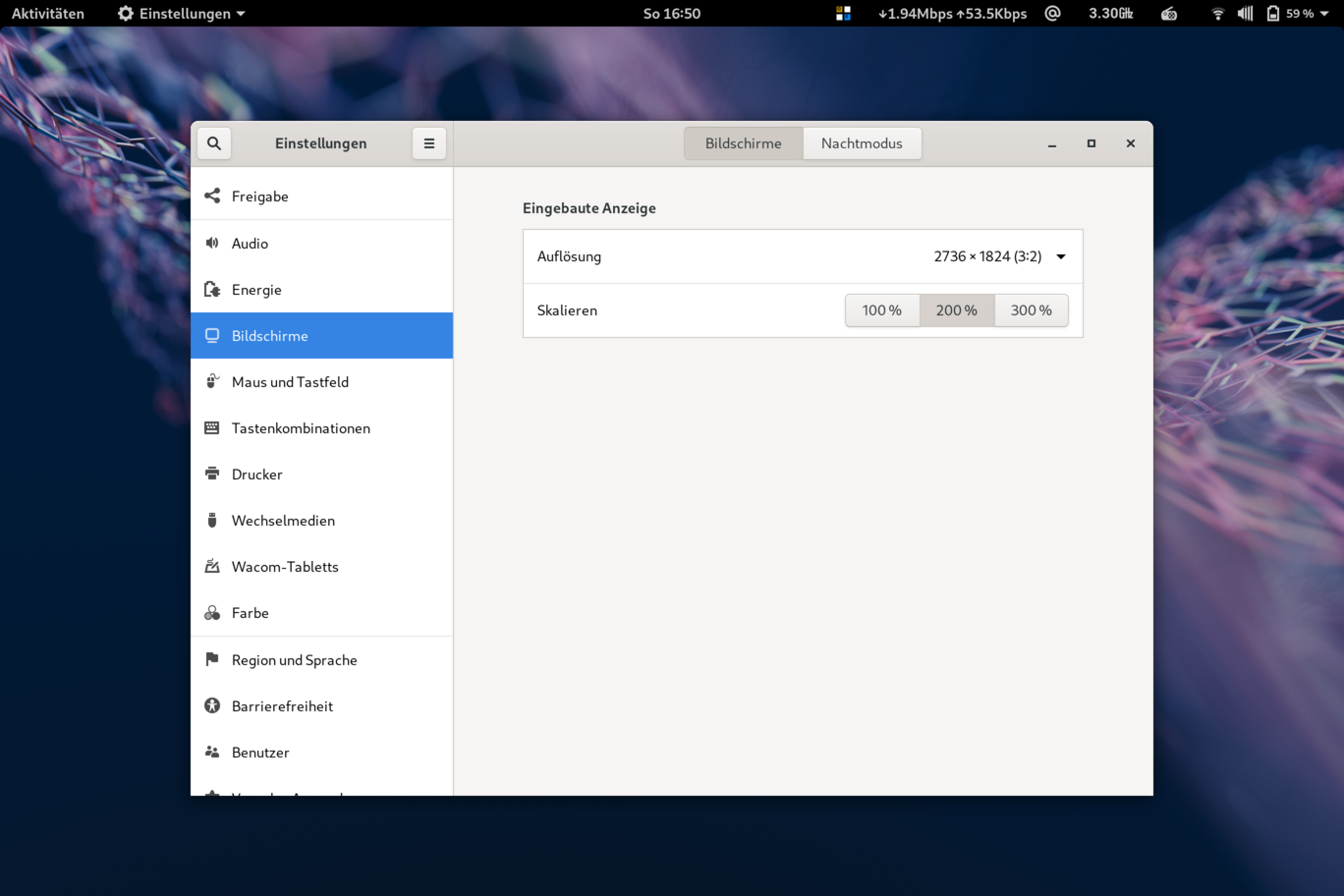The height and width of the screenshot is (896, 1344).
Task: Click the gear icon beside Einstellungen app menu
Action: click(126, 14)
